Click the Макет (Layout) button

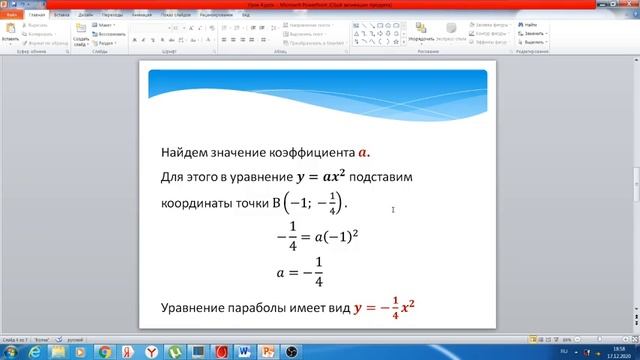coord(104,25)
